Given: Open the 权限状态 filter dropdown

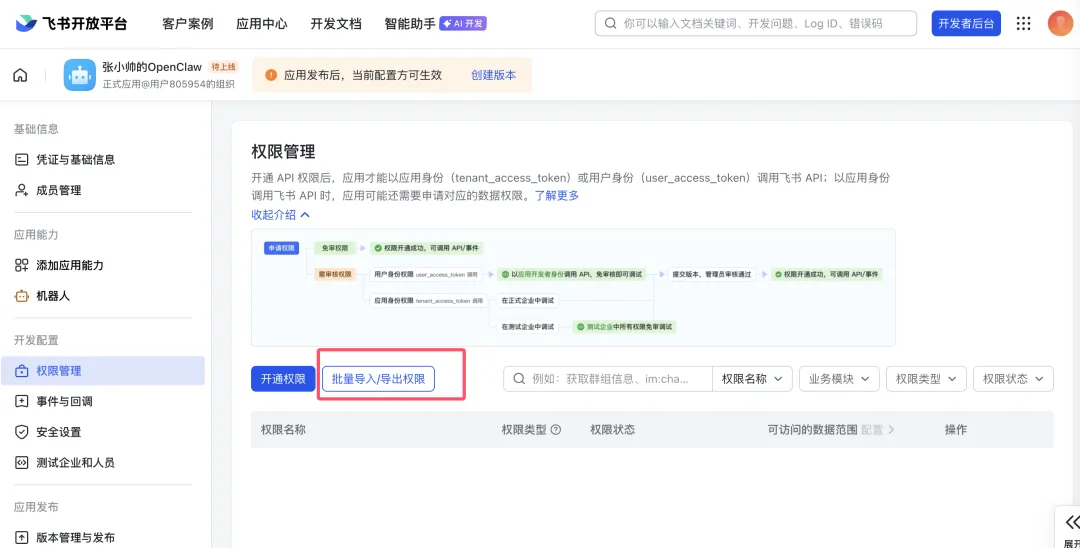Looking at the screenshot, I should pyautogui.click(x=1013, y=379).
